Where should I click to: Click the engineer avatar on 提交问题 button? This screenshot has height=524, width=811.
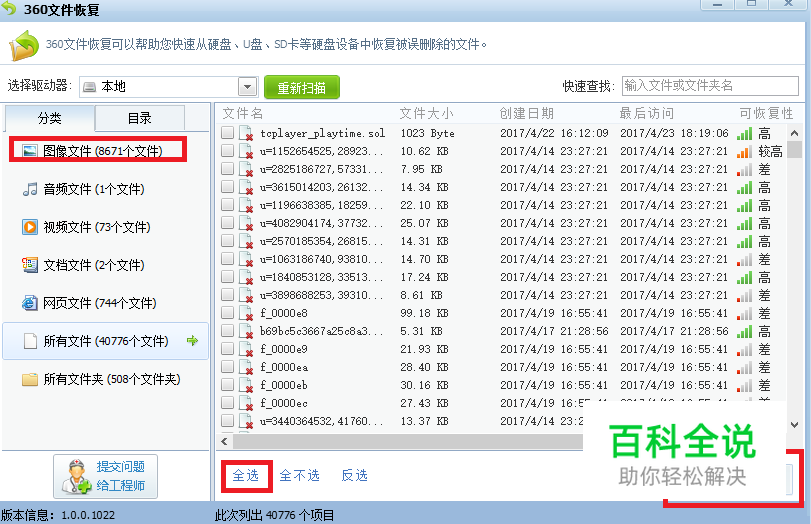(x=77, y=476)
